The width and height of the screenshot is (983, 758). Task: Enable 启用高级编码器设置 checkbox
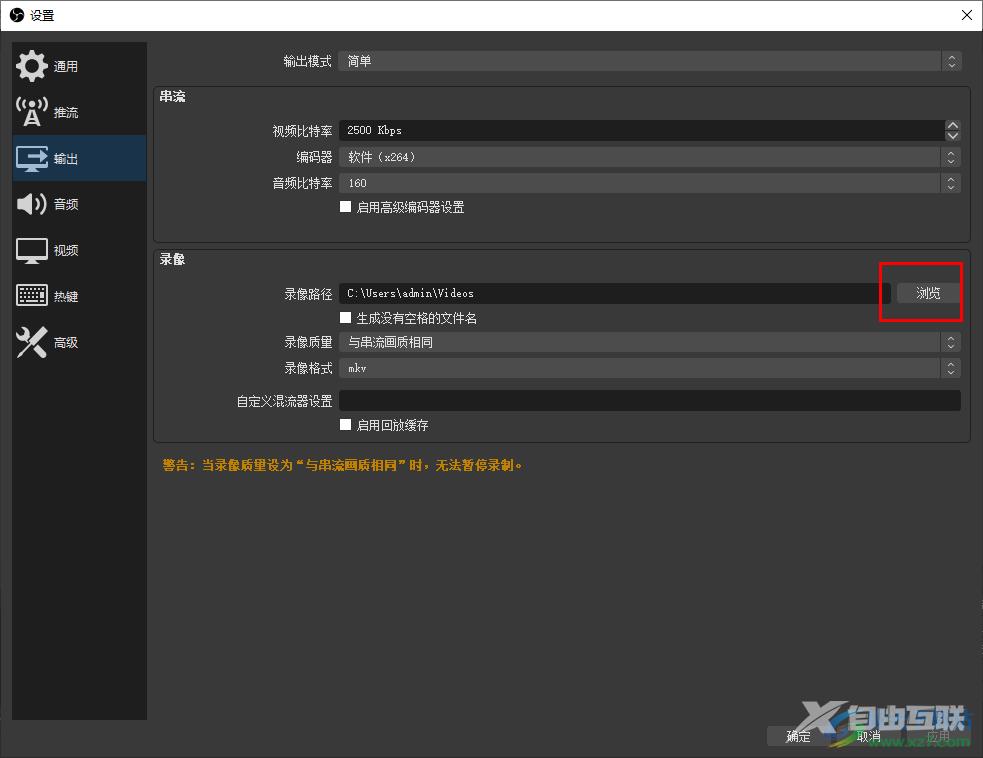345,207
